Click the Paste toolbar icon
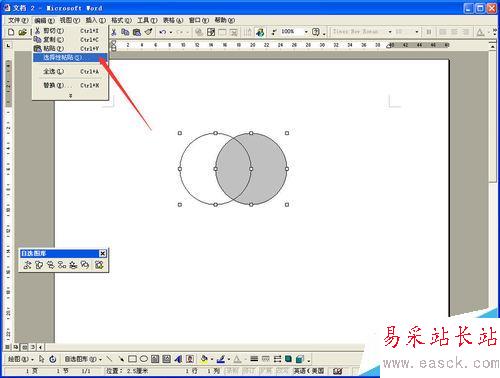This screenshot has width=500, height=378. tap(137, 32)
